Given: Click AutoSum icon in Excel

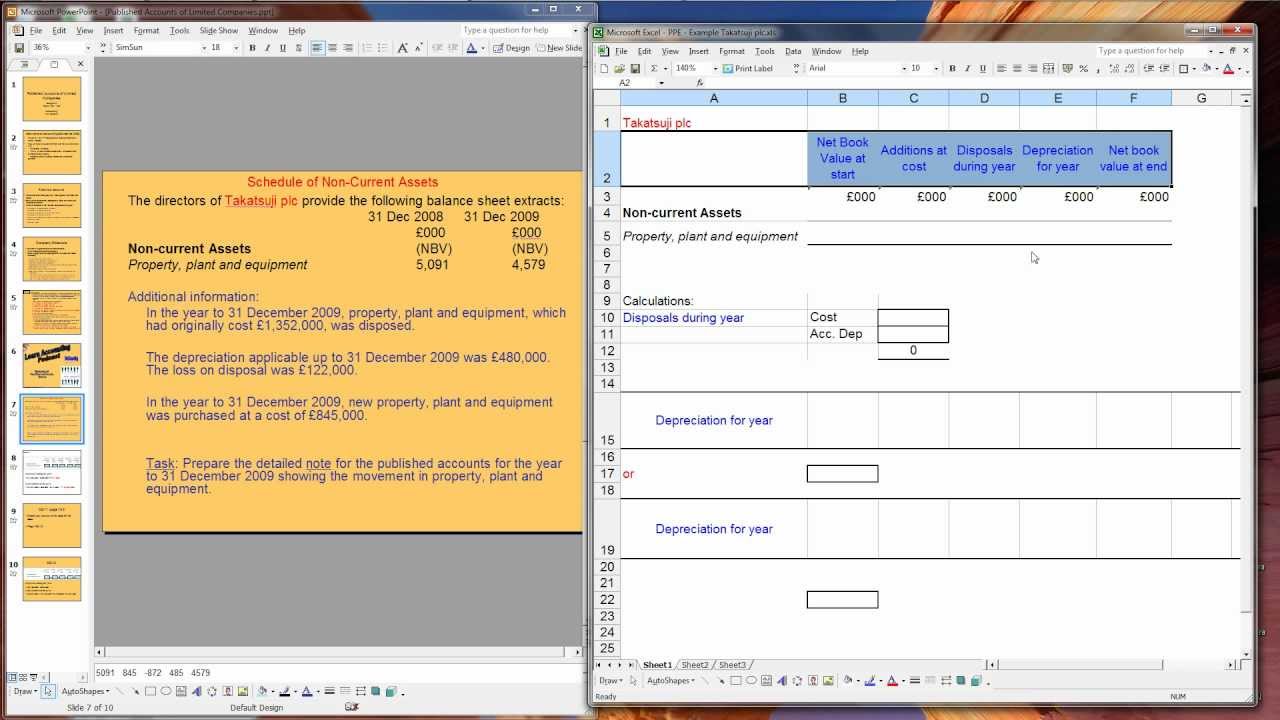Looking at the screenshot, I should (x=654, y=68).
